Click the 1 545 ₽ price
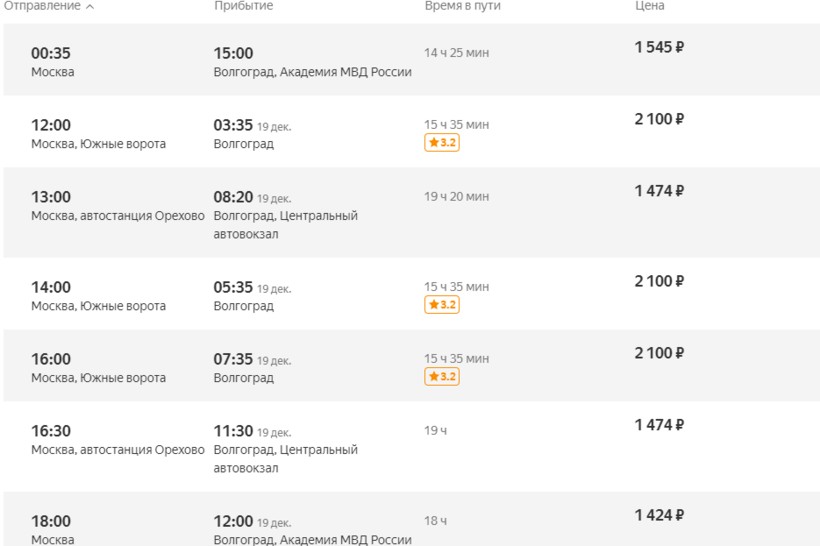The image size is (820, 546). click(x=659, y=47)
